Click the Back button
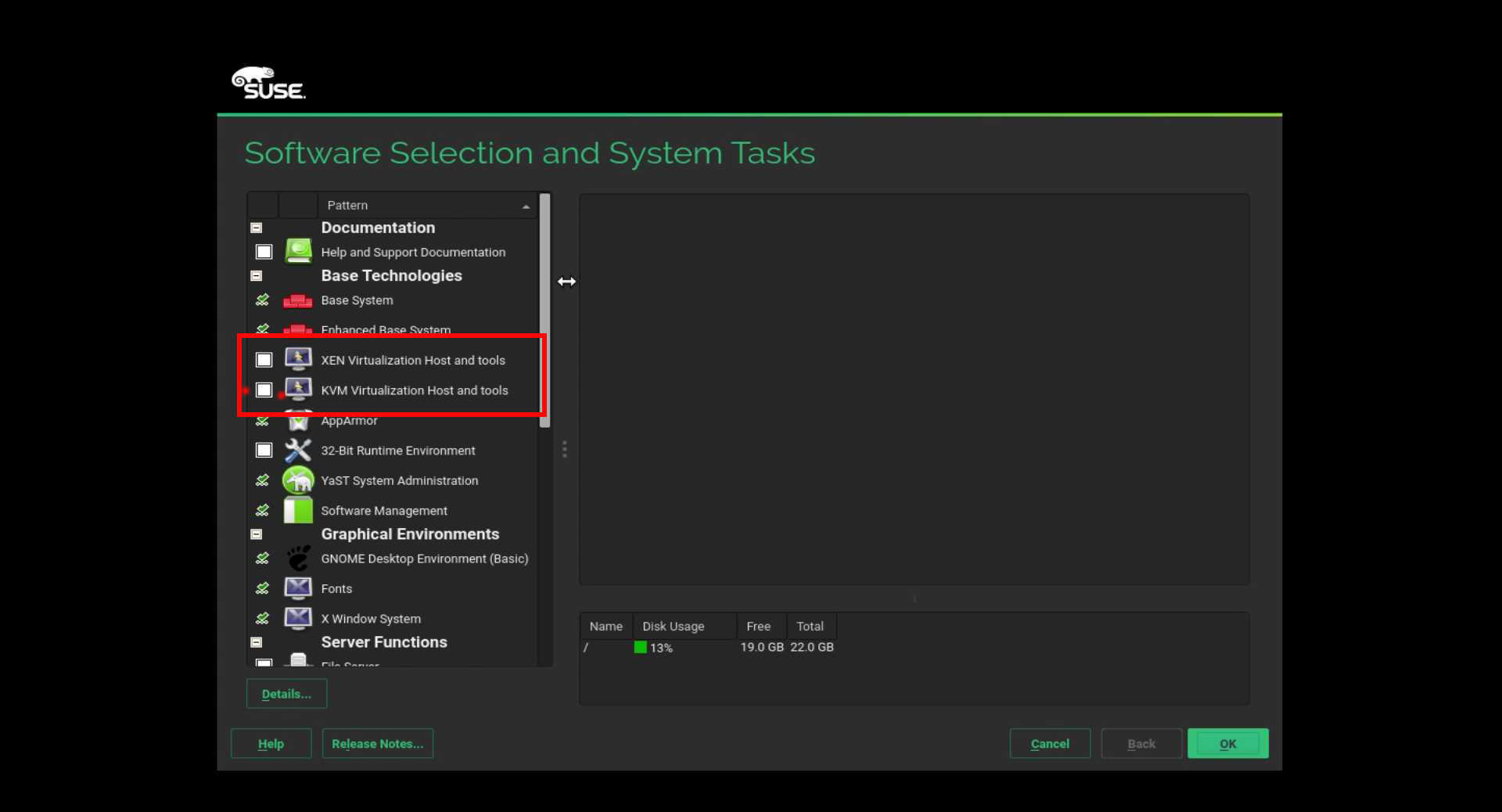The width and height of the screenshot is (1502, 812). click(1141, 743)
